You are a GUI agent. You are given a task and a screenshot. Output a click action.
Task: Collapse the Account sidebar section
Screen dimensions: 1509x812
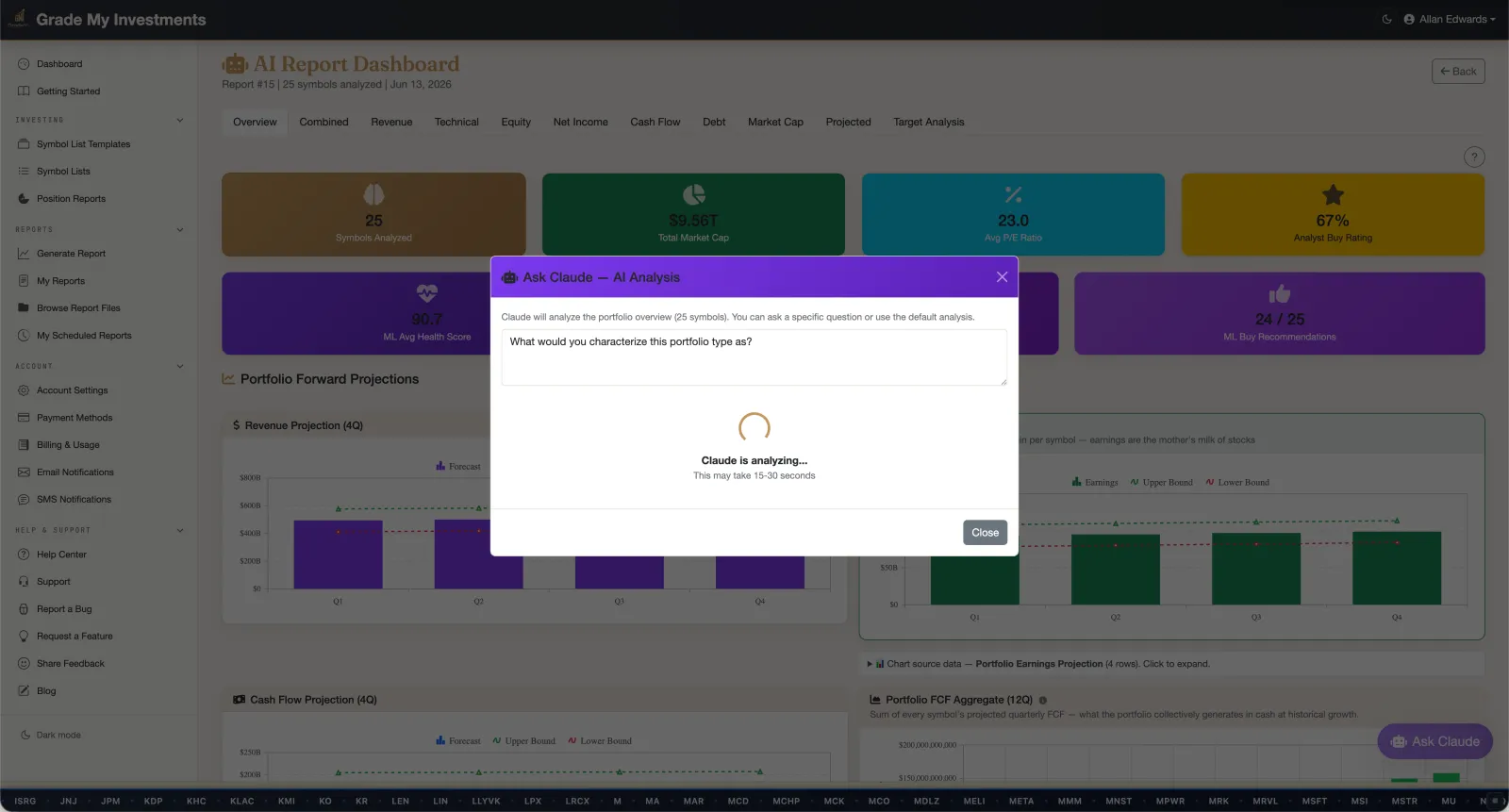coord(180,366)
